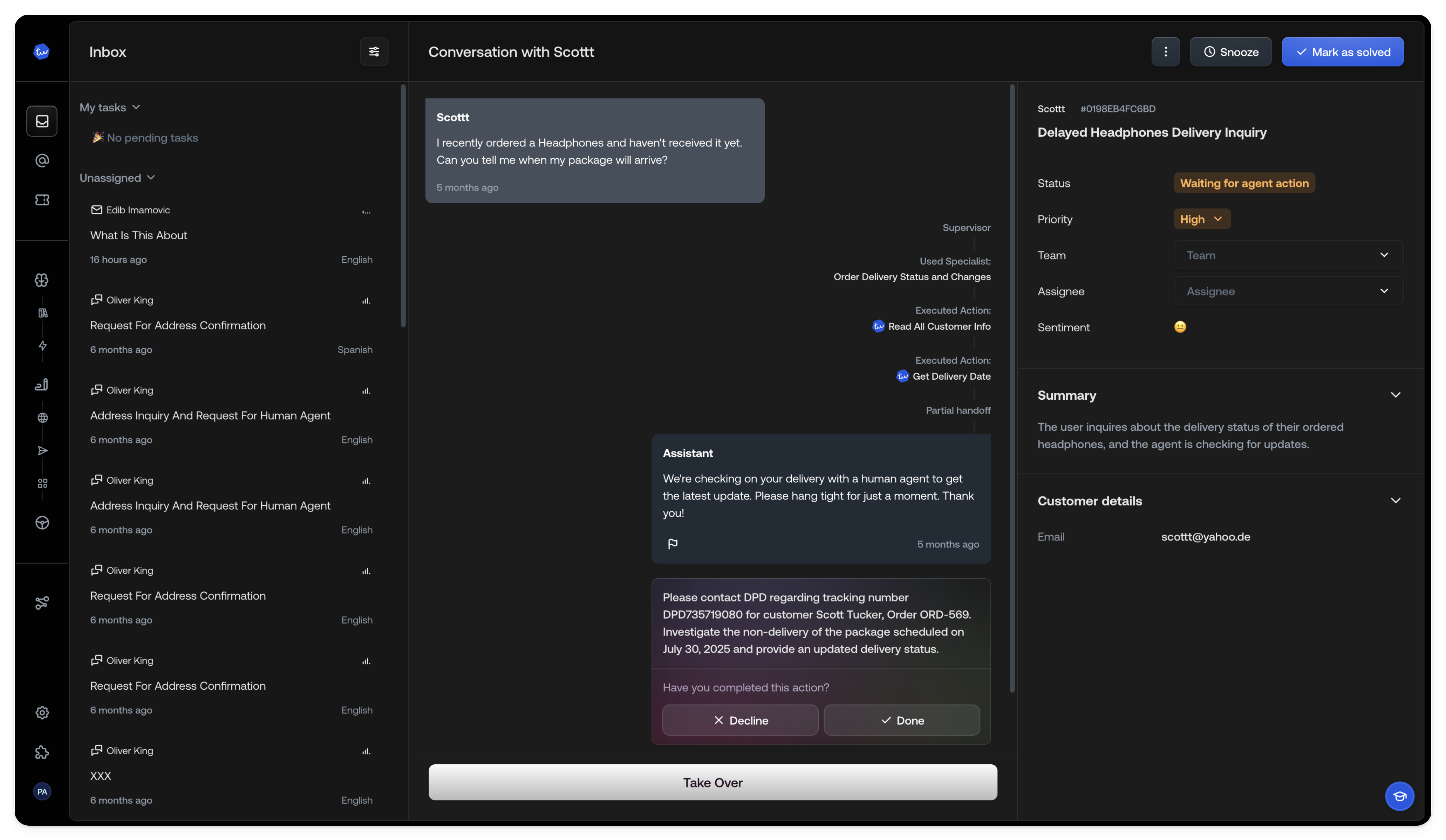Open the puzzle piece integrations icon
The width and height of the screenshot is (1446, 840).
click(42, 753)
